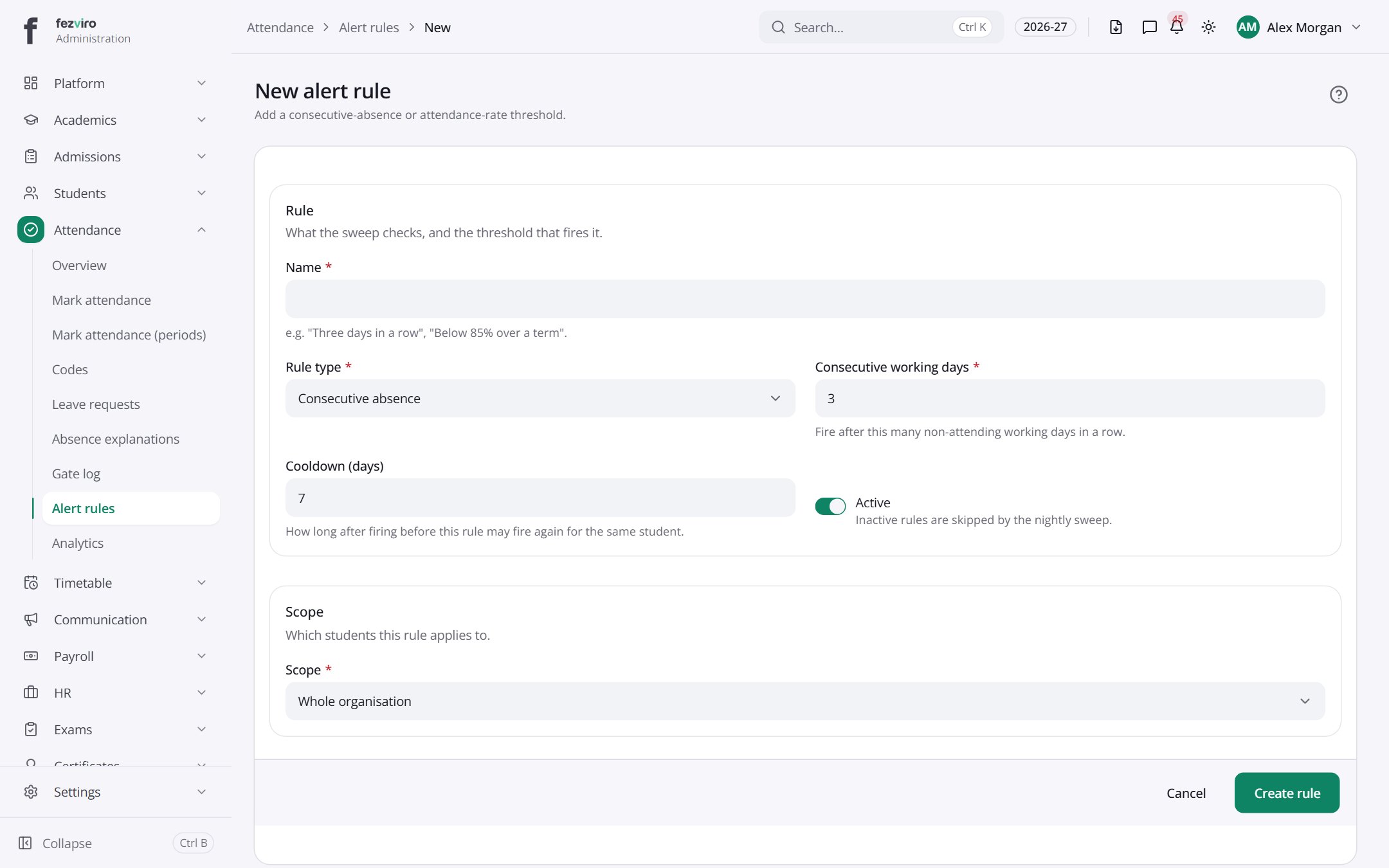Expand the Settings menu chevron
The height and width of the screenshot is (868, 1389).
pyautogui.click(x=201, y=791)
